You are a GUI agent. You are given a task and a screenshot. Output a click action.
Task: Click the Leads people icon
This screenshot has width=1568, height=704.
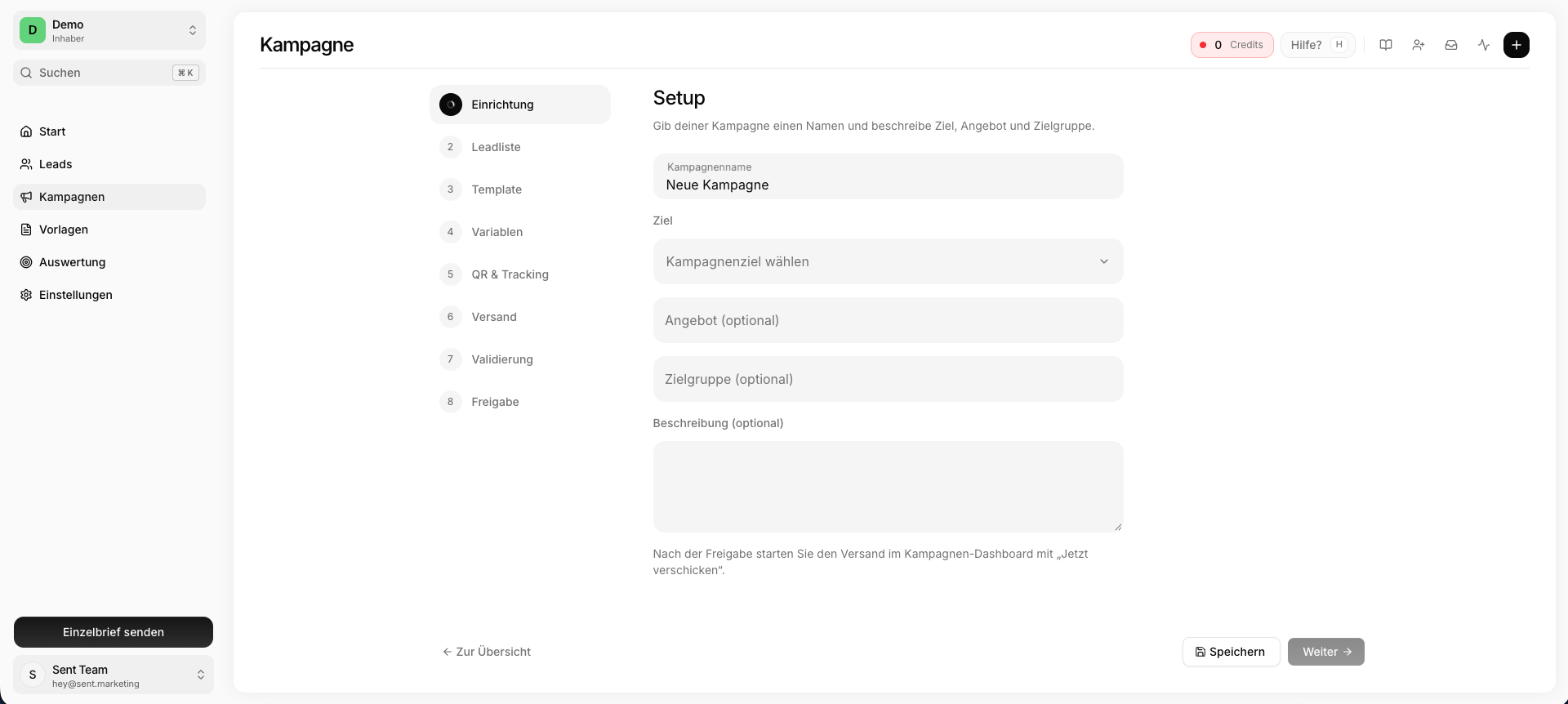pos(26,164)
